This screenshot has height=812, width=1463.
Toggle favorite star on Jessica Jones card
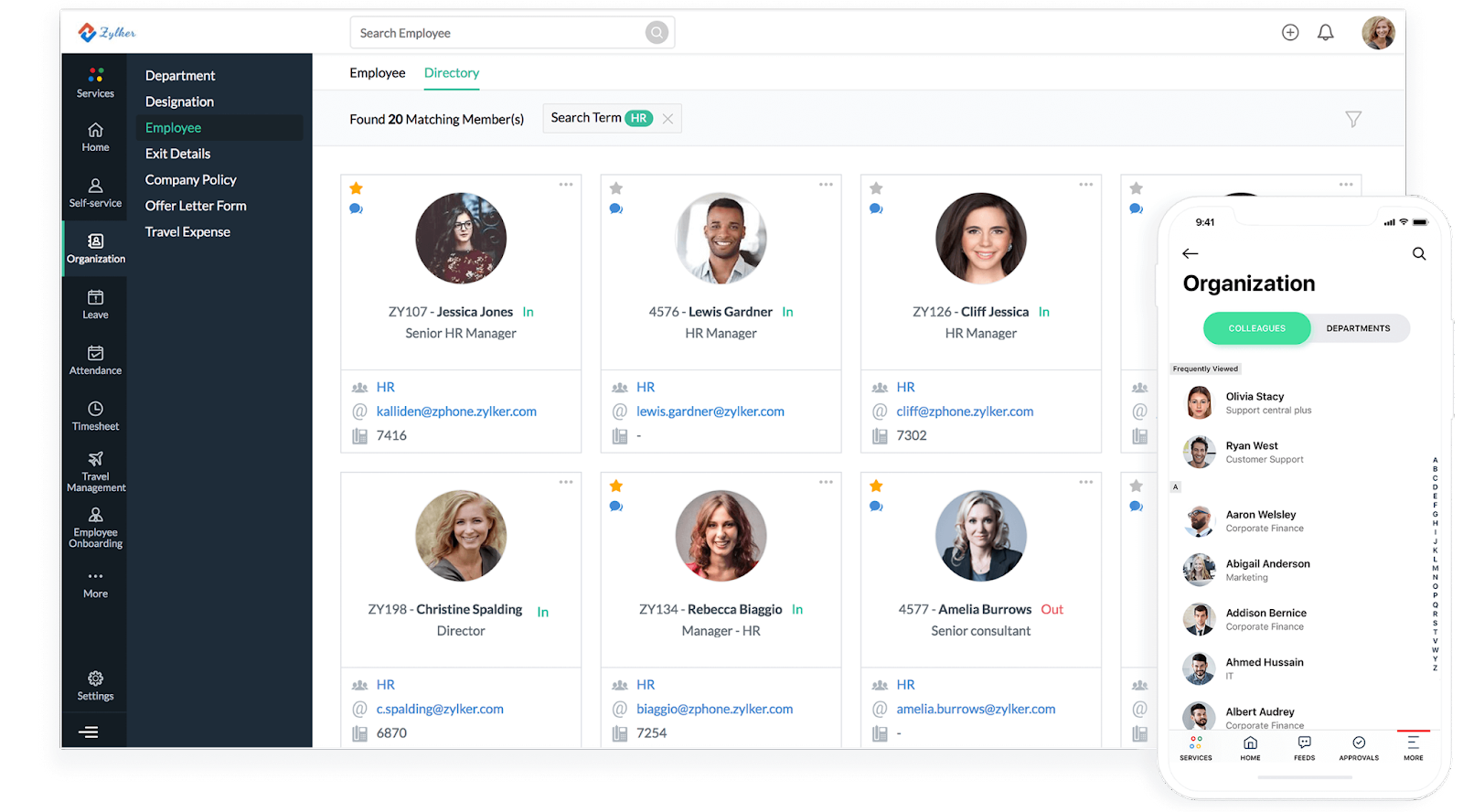[357, 188]
